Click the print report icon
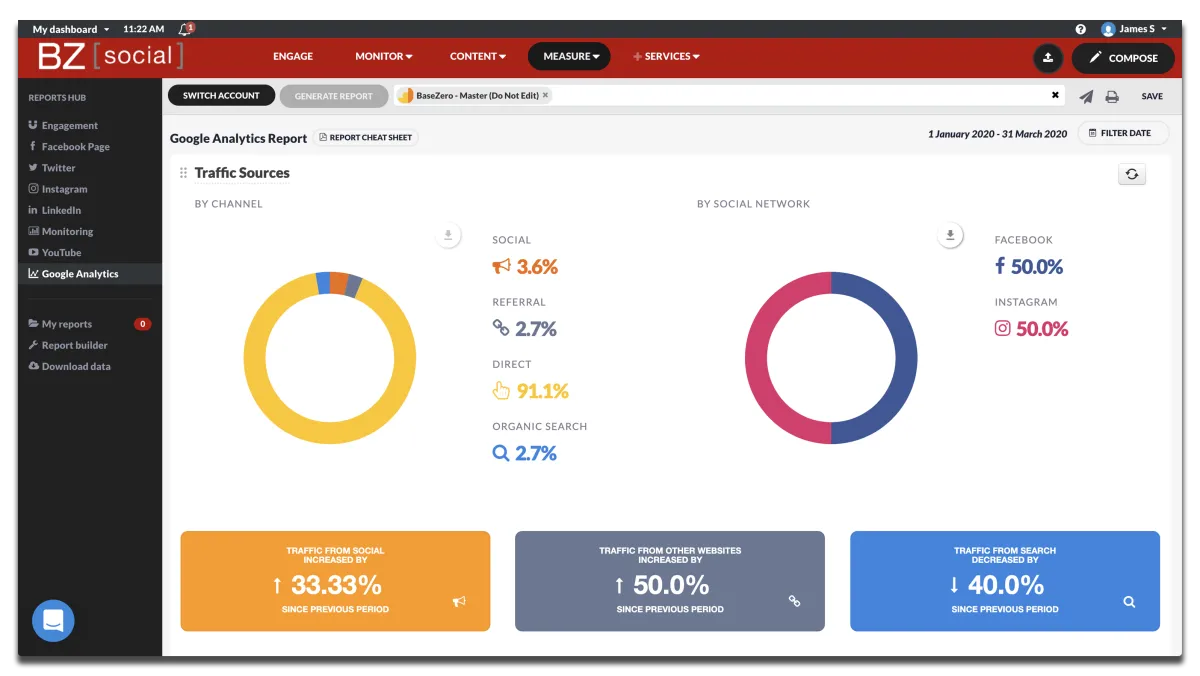The height and width of the screenshot is (676, 1200). click(x=1111, y=96)
